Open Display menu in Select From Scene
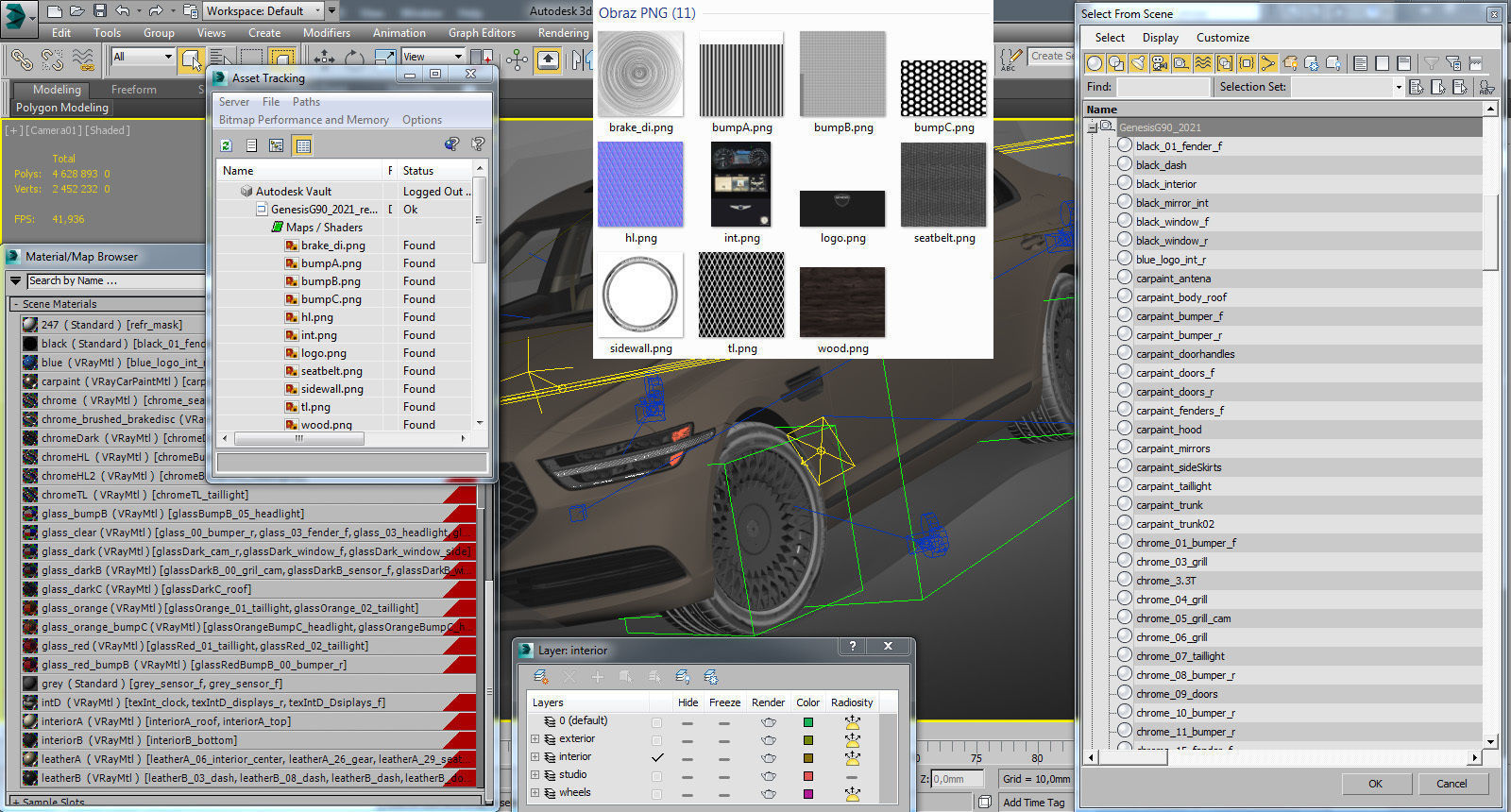Viewport: 1511px width, 812px height. click(1160, 38)
